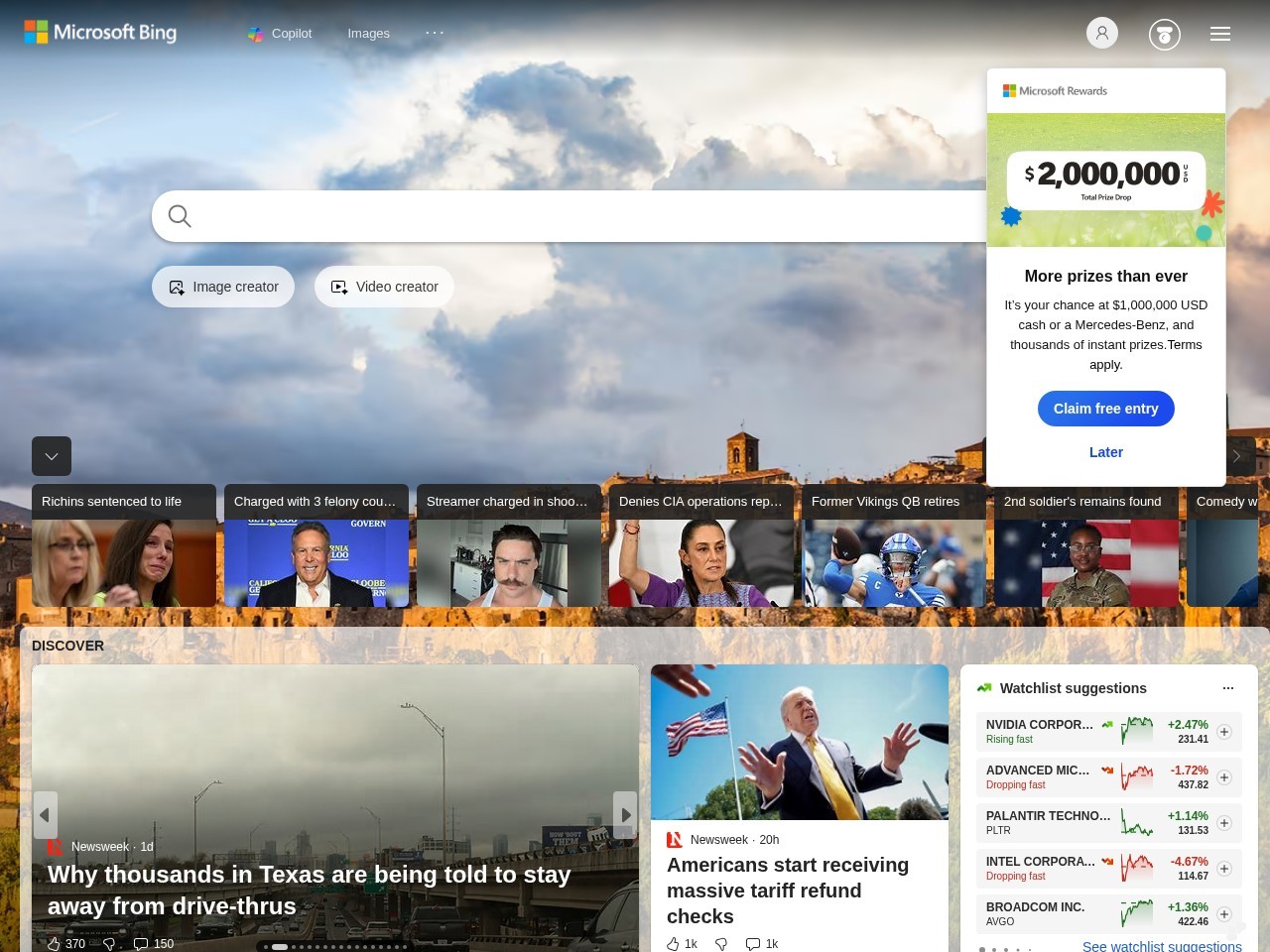
Task: Open the Richins sentenced to life card
Action: tap(124, 545)
